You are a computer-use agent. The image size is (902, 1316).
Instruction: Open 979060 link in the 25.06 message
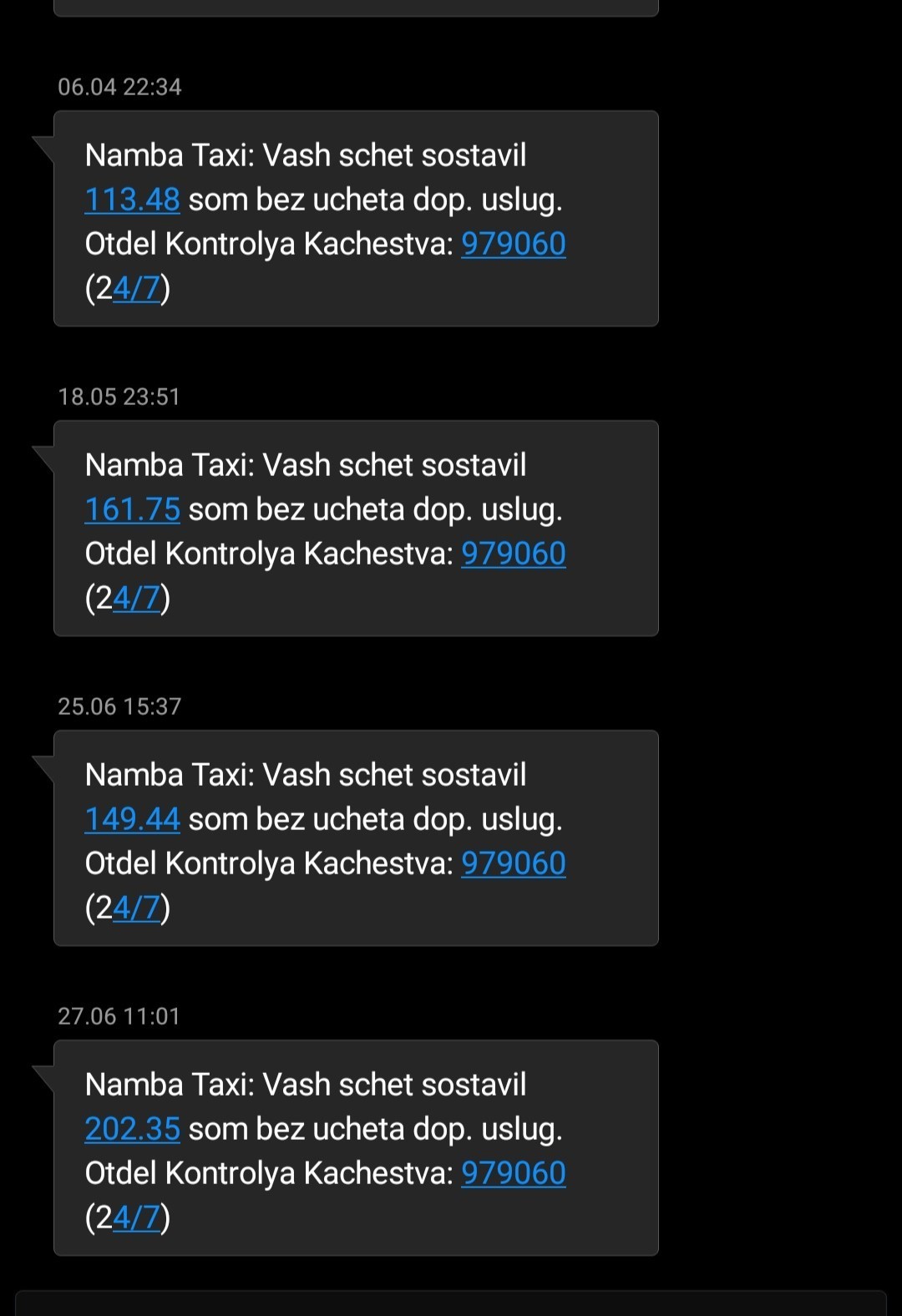point(513,864)
